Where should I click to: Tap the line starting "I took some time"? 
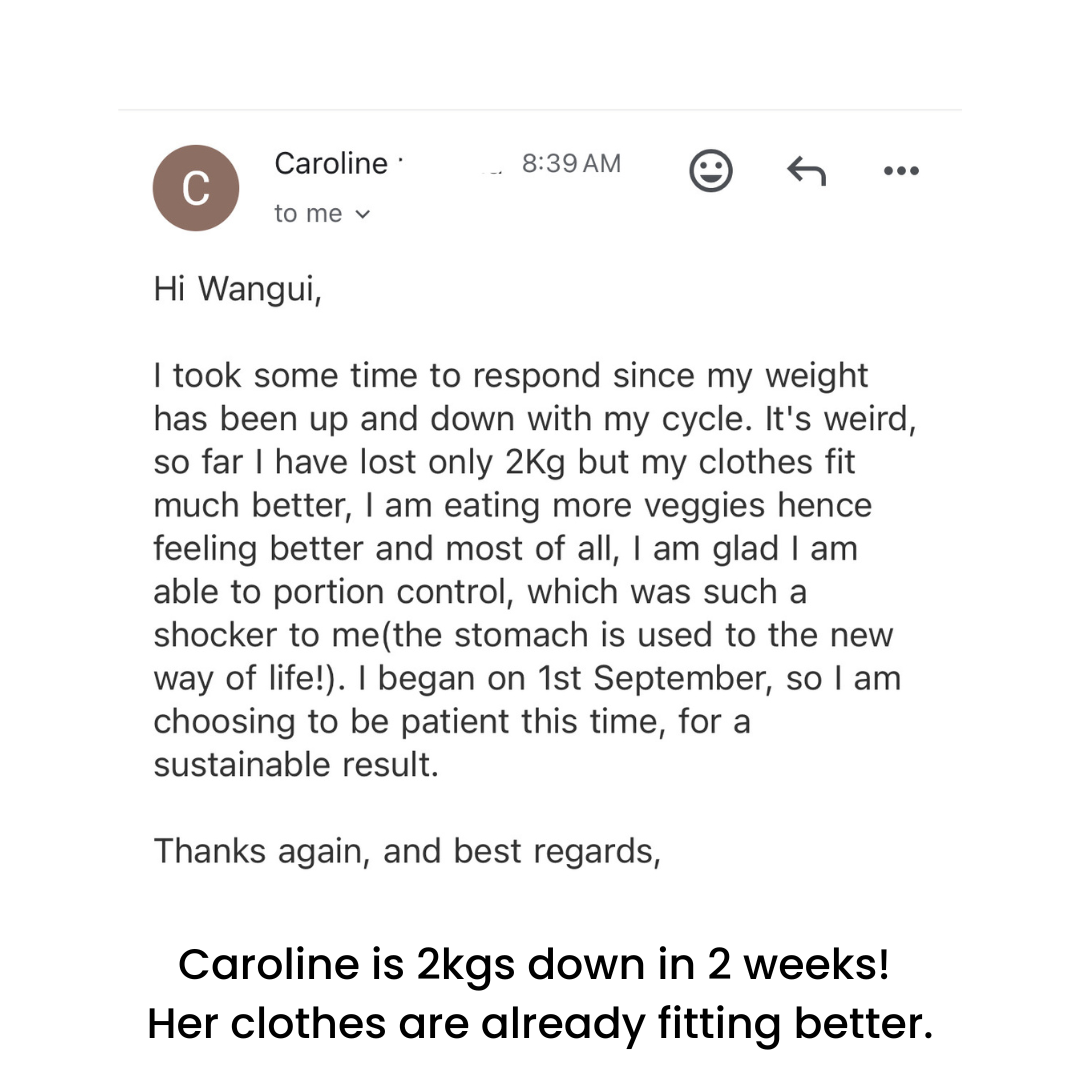tap(510, 376)
